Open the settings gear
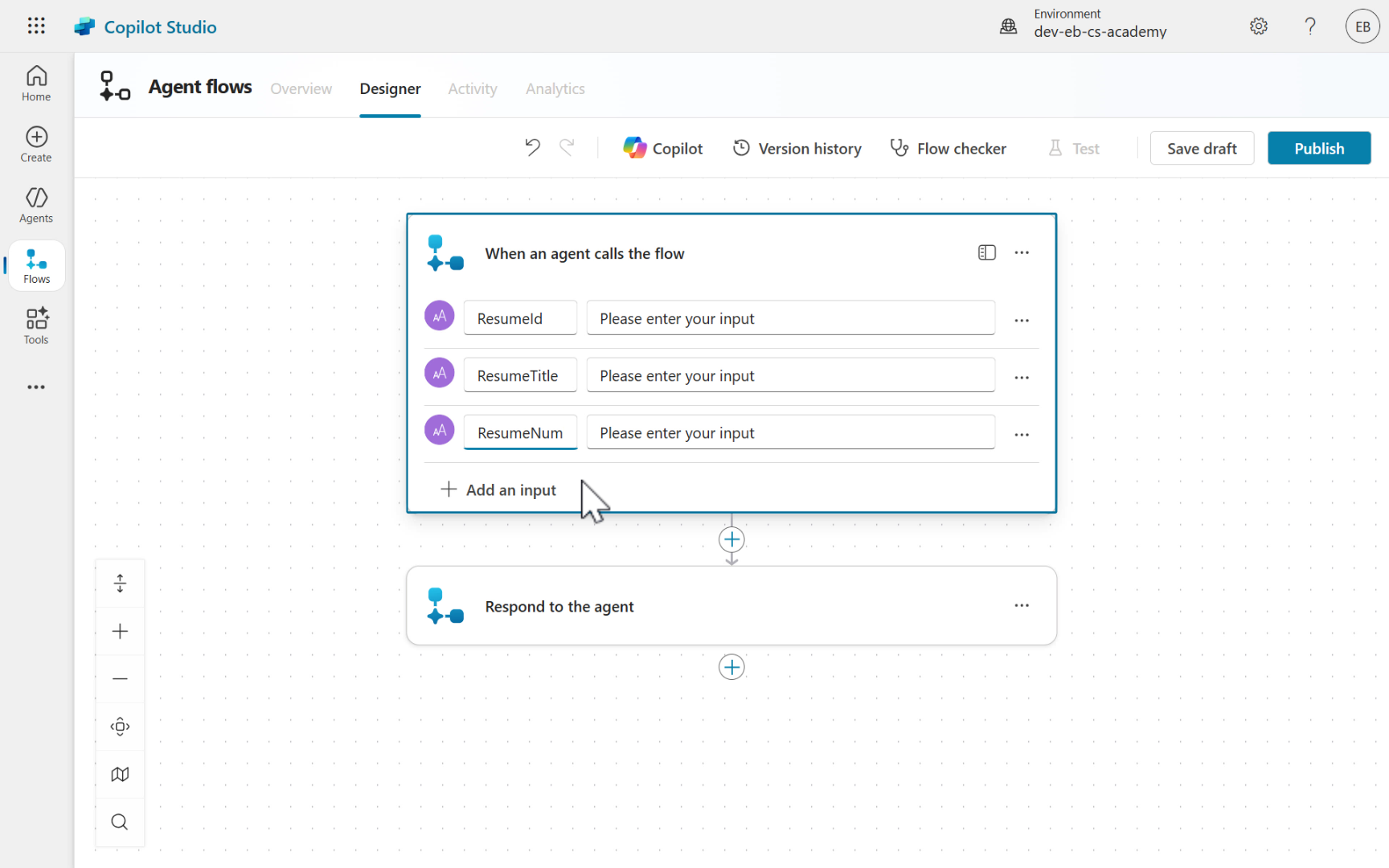1389x868 pixels. 1258,27
